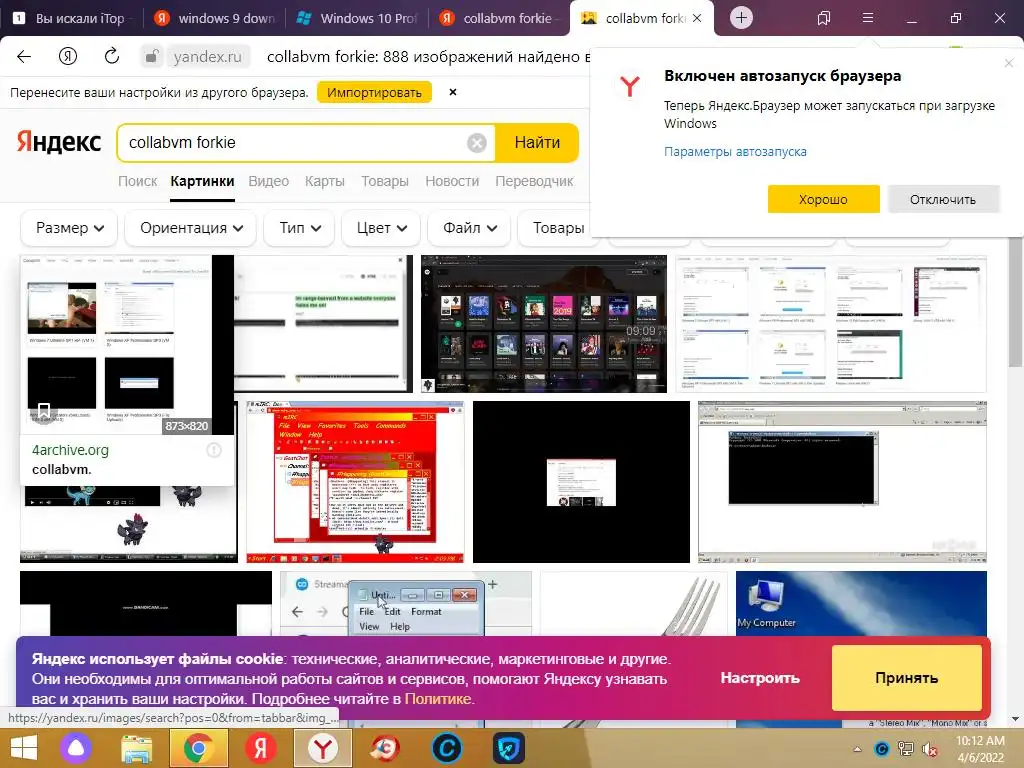Open the Переводчик tab
Image resolution: width=1024 pixels, height=768 pixels.
click(534, 181)
